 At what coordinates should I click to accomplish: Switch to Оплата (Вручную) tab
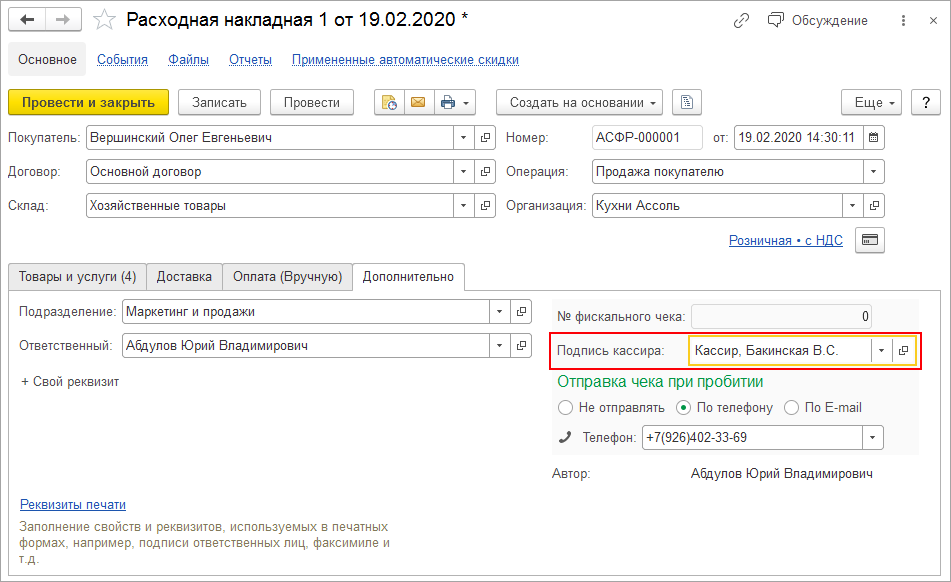[x=287, y=276]
